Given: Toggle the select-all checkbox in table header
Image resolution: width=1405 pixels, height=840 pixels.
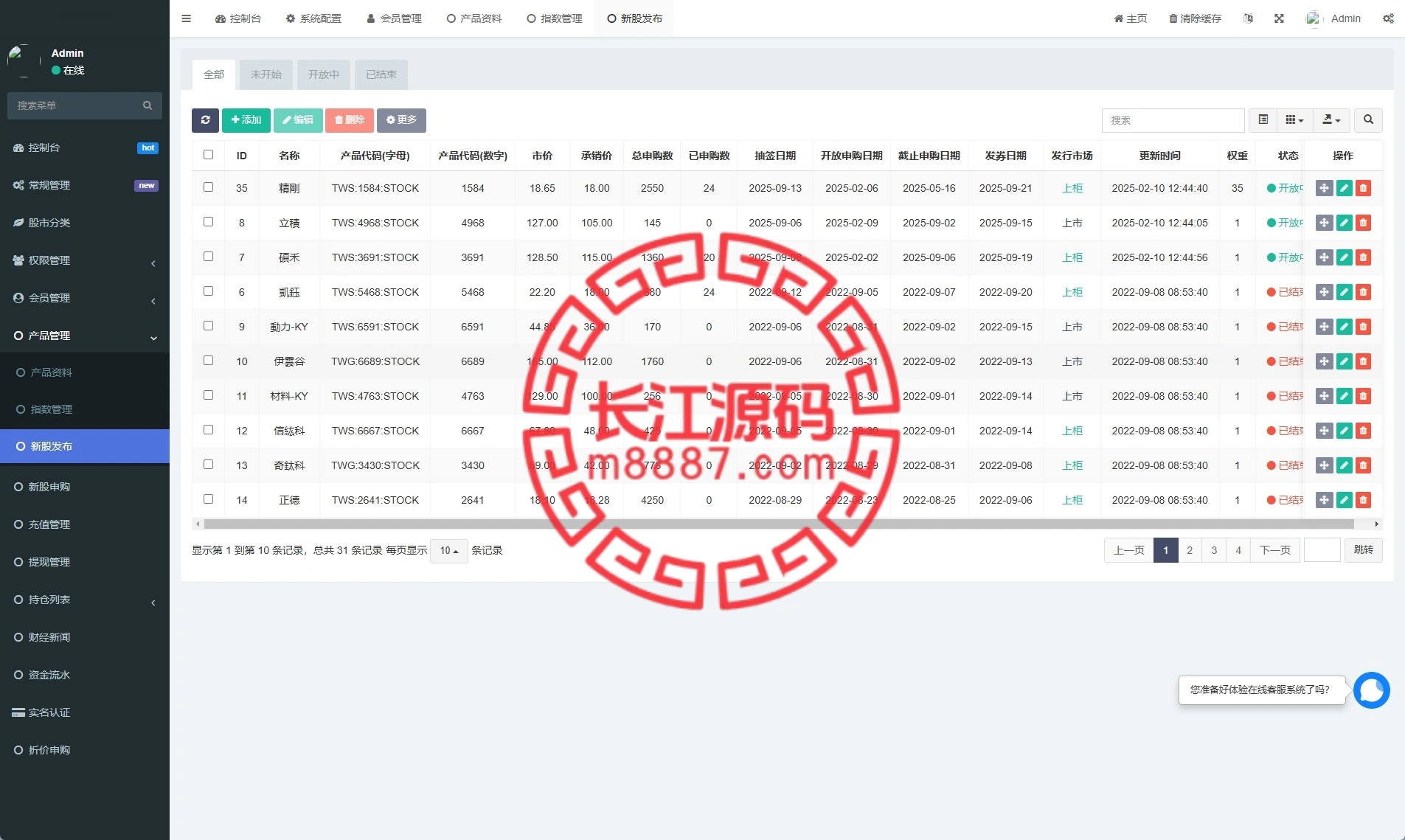Looking at the screenshot, I should click(x=208, y=155).
